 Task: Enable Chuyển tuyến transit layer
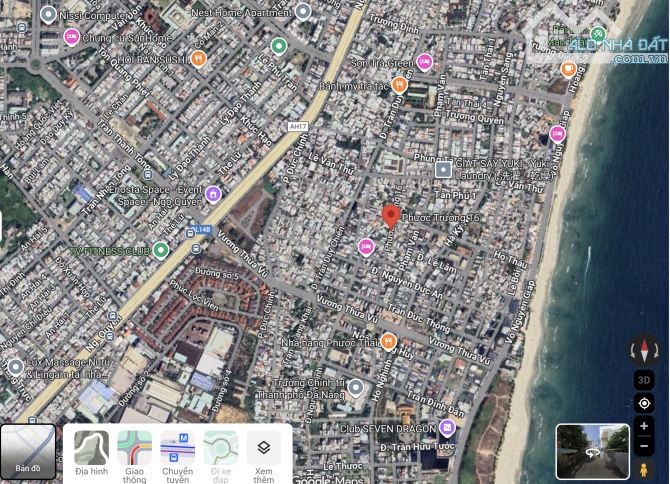point(177,453)
